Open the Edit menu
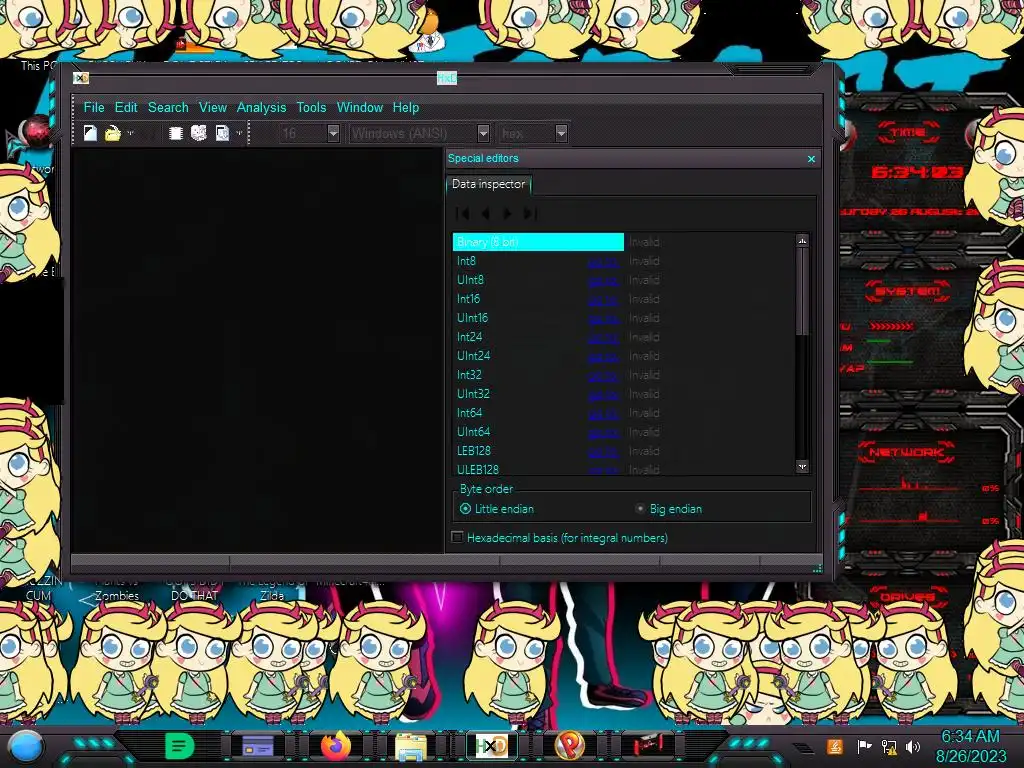The image size is (1024, 768). 126,108
